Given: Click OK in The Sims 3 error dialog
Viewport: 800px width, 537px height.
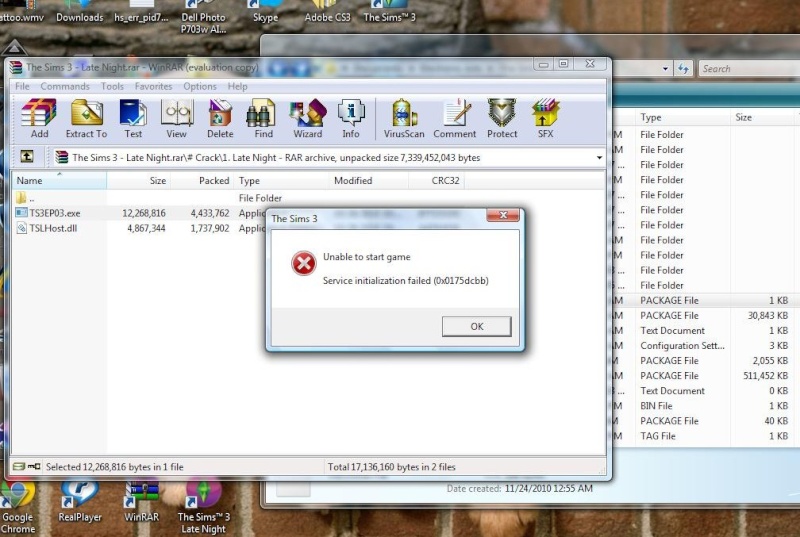Looking at the screenshot, I should [477, 326].
